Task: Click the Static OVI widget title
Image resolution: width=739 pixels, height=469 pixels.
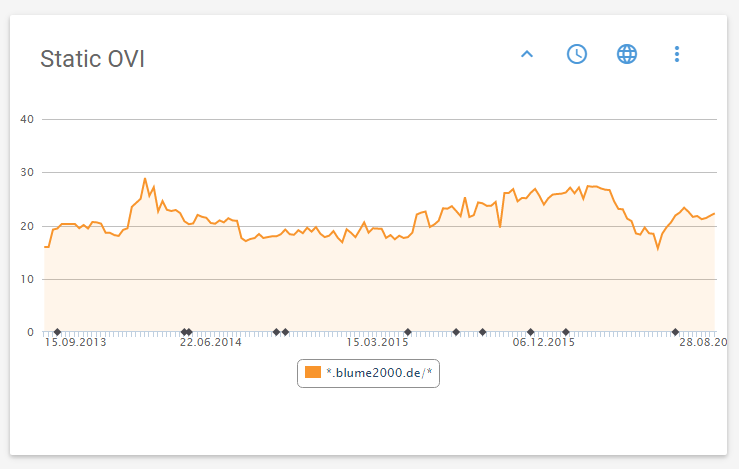Action: point(92,59)
